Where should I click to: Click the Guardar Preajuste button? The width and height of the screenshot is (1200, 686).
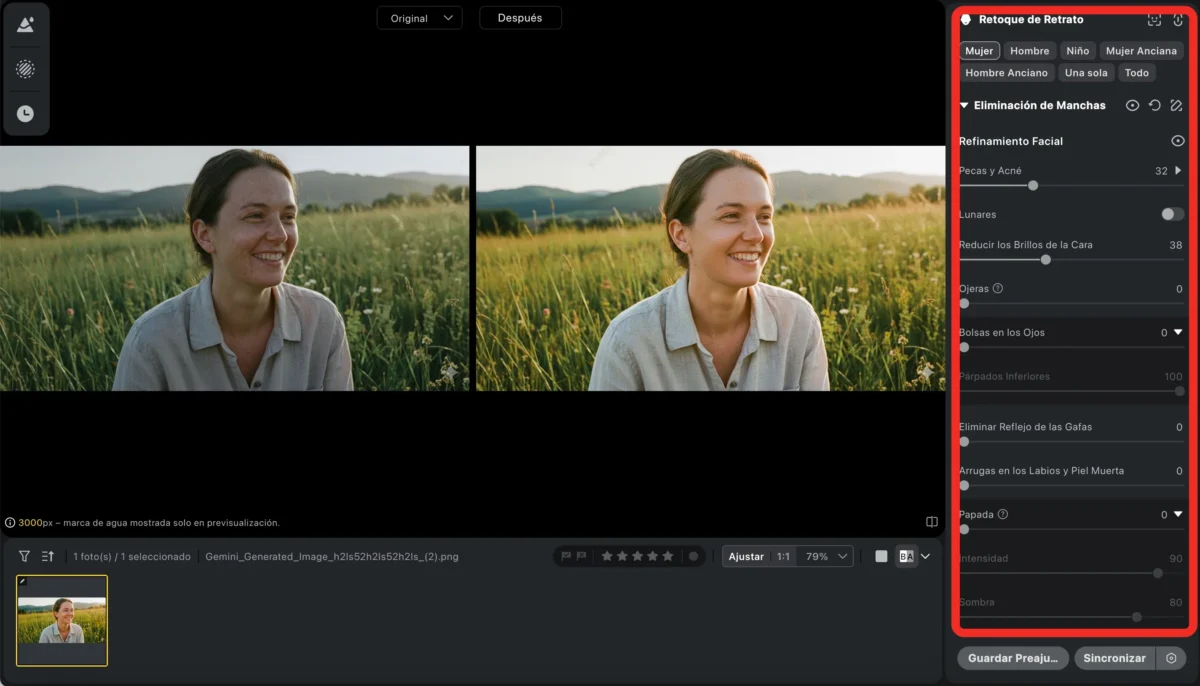[1012, 658]
